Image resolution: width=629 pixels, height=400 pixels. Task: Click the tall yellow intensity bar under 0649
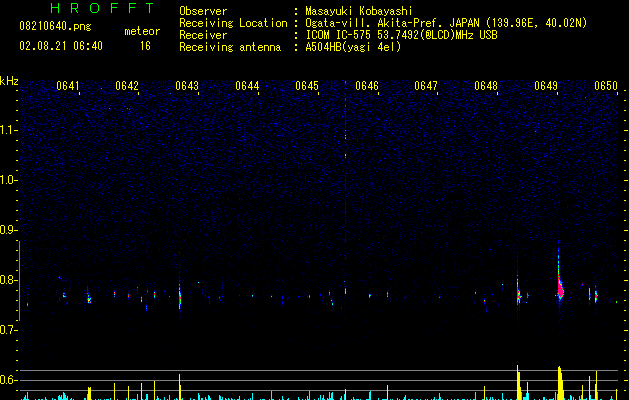pyautogui.click(x=560, y=383)
